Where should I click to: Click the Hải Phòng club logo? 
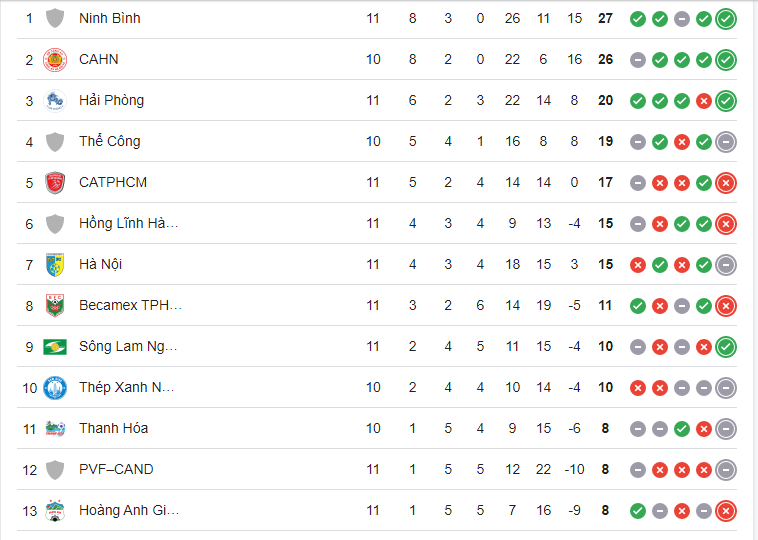coord(55,100)
